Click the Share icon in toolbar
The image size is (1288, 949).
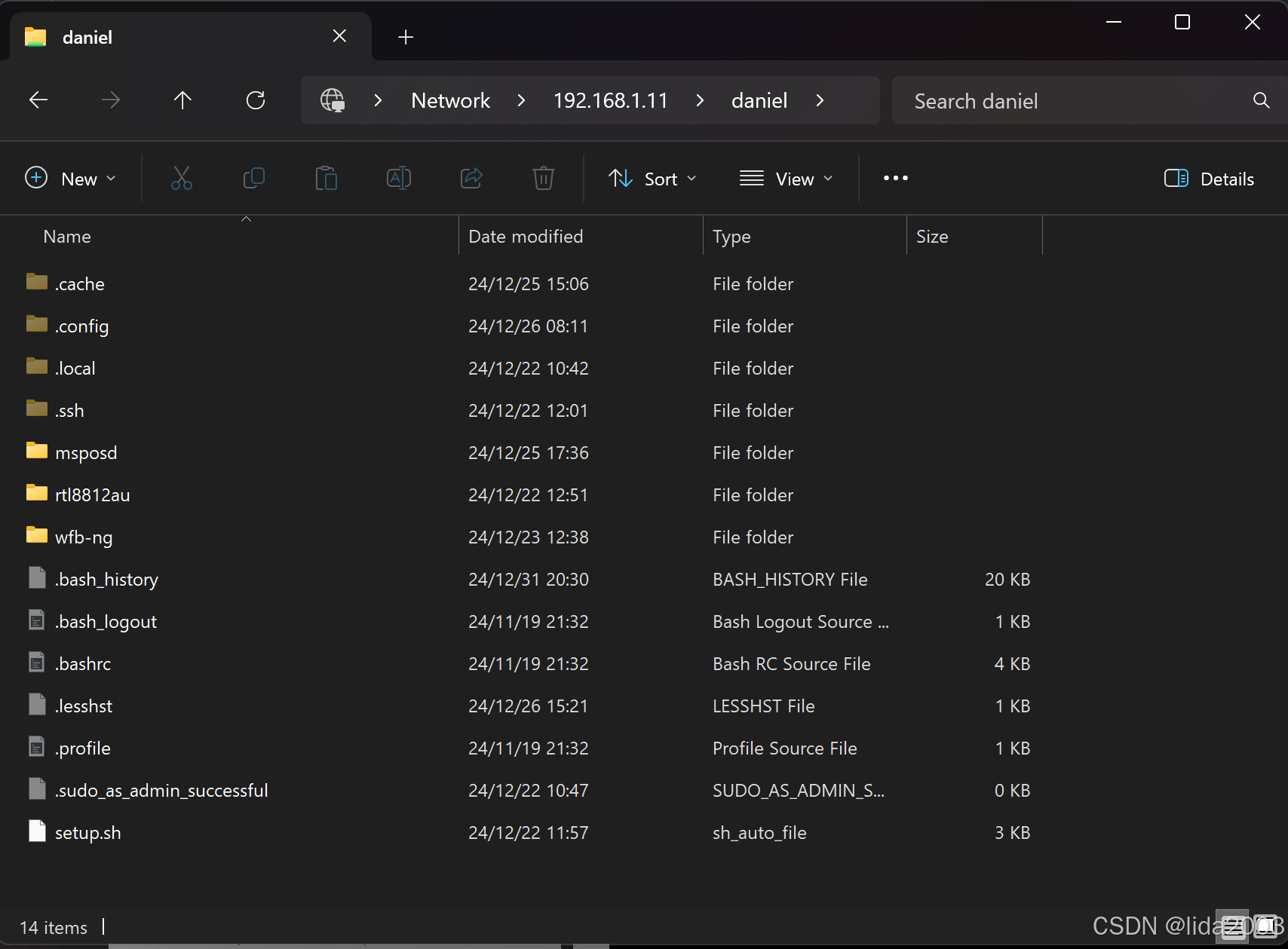pos(471,179)
